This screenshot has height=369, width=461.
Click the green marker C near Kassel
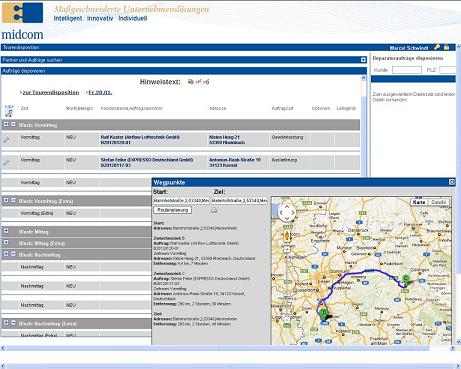point(406,279)
